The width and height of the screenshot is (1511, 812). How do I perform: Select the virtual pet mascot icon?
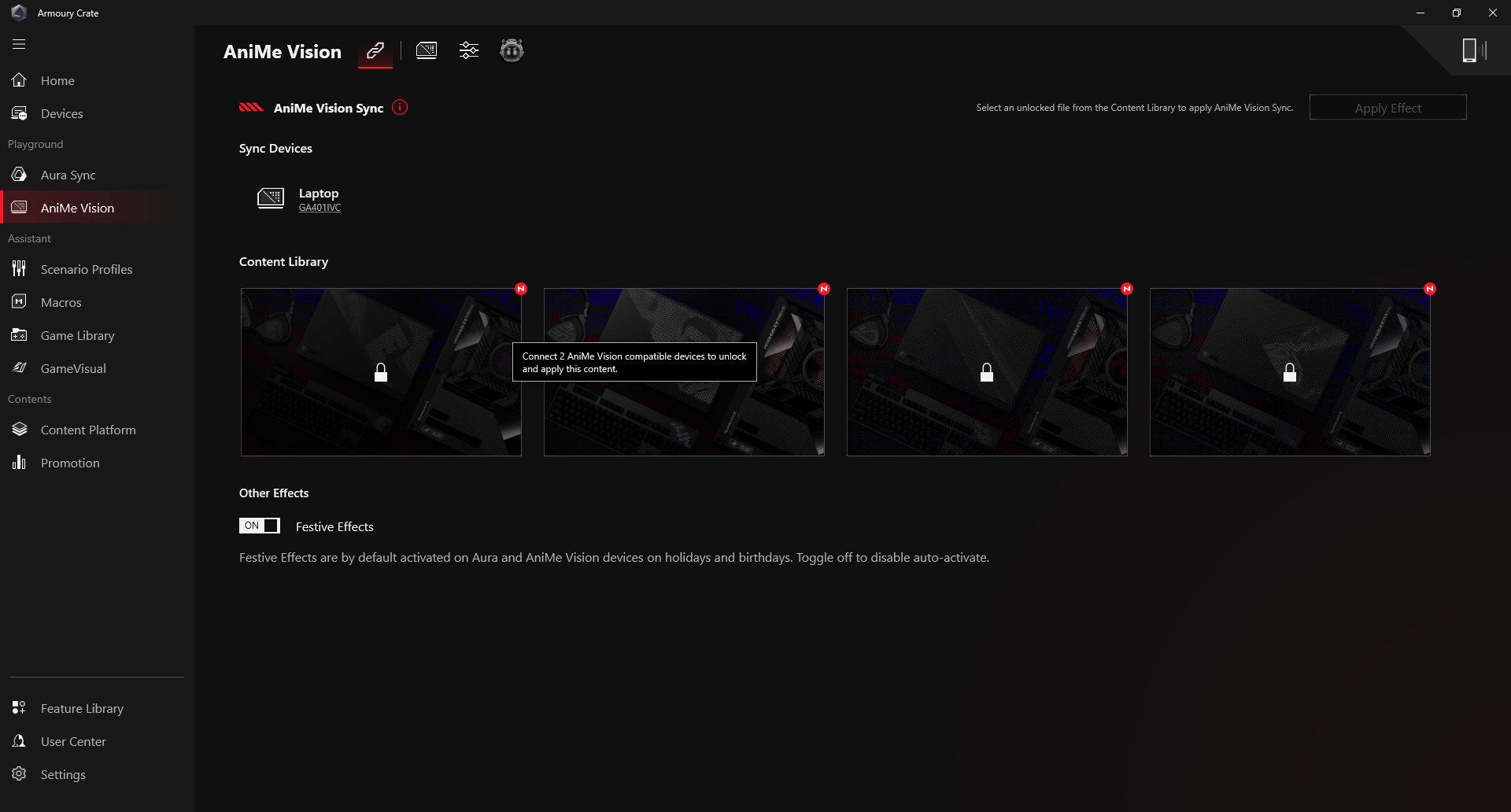coord(512,51)
